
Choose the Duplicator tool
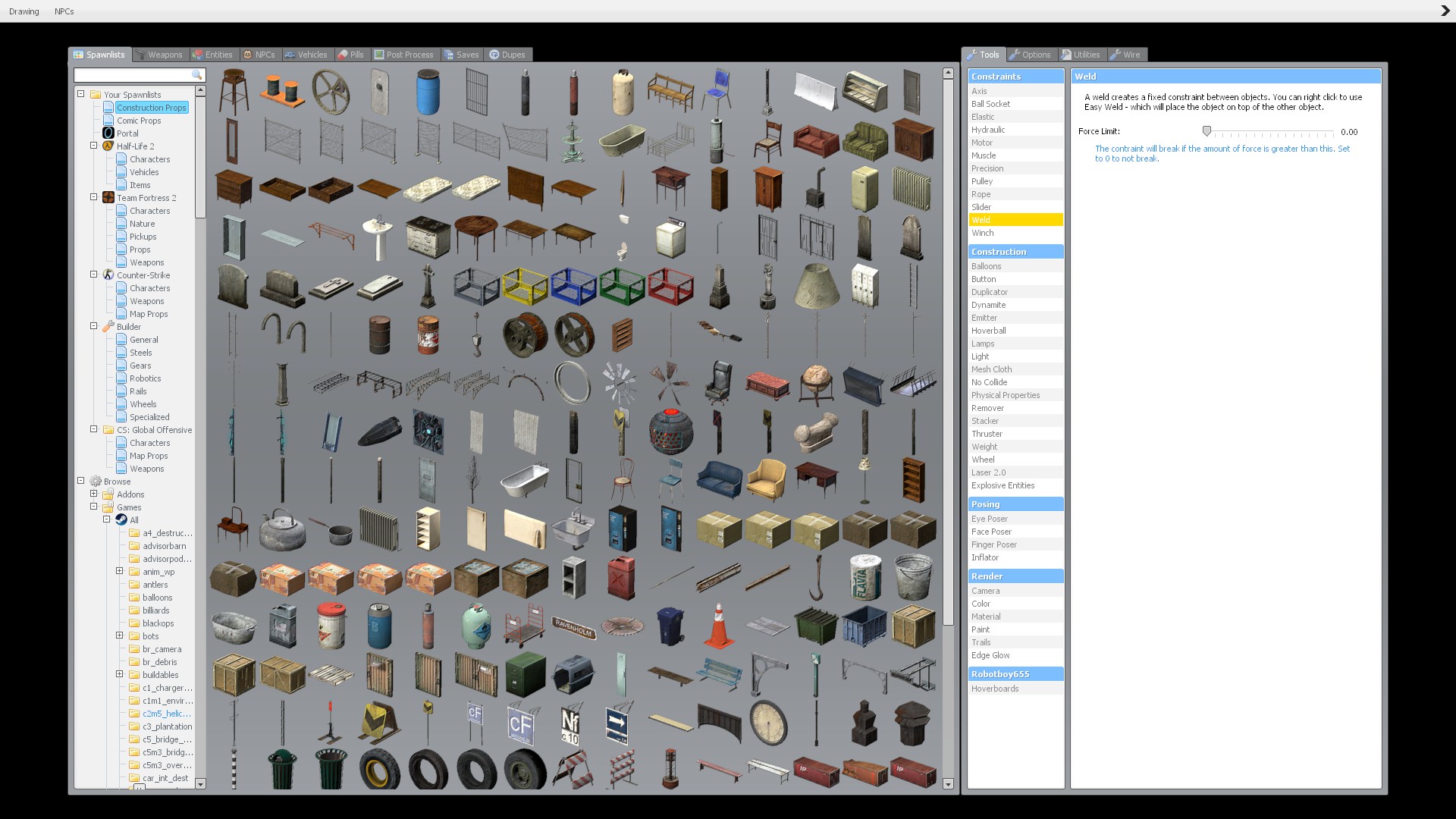1015,292
